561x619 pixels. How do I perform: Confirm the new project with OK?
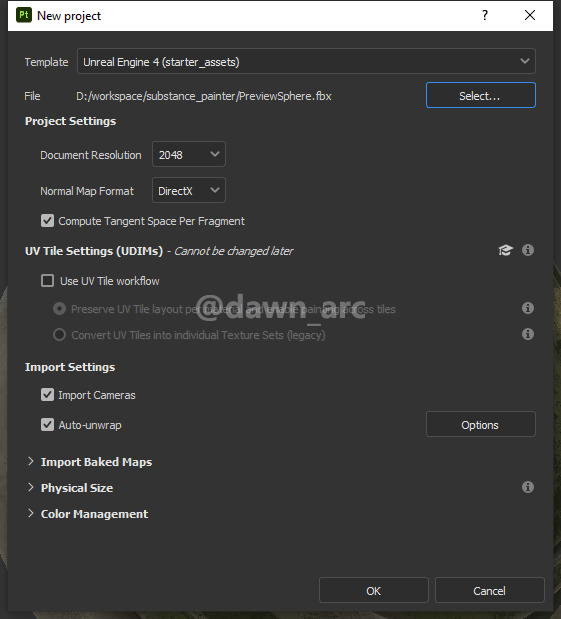(x=373, y=590)
